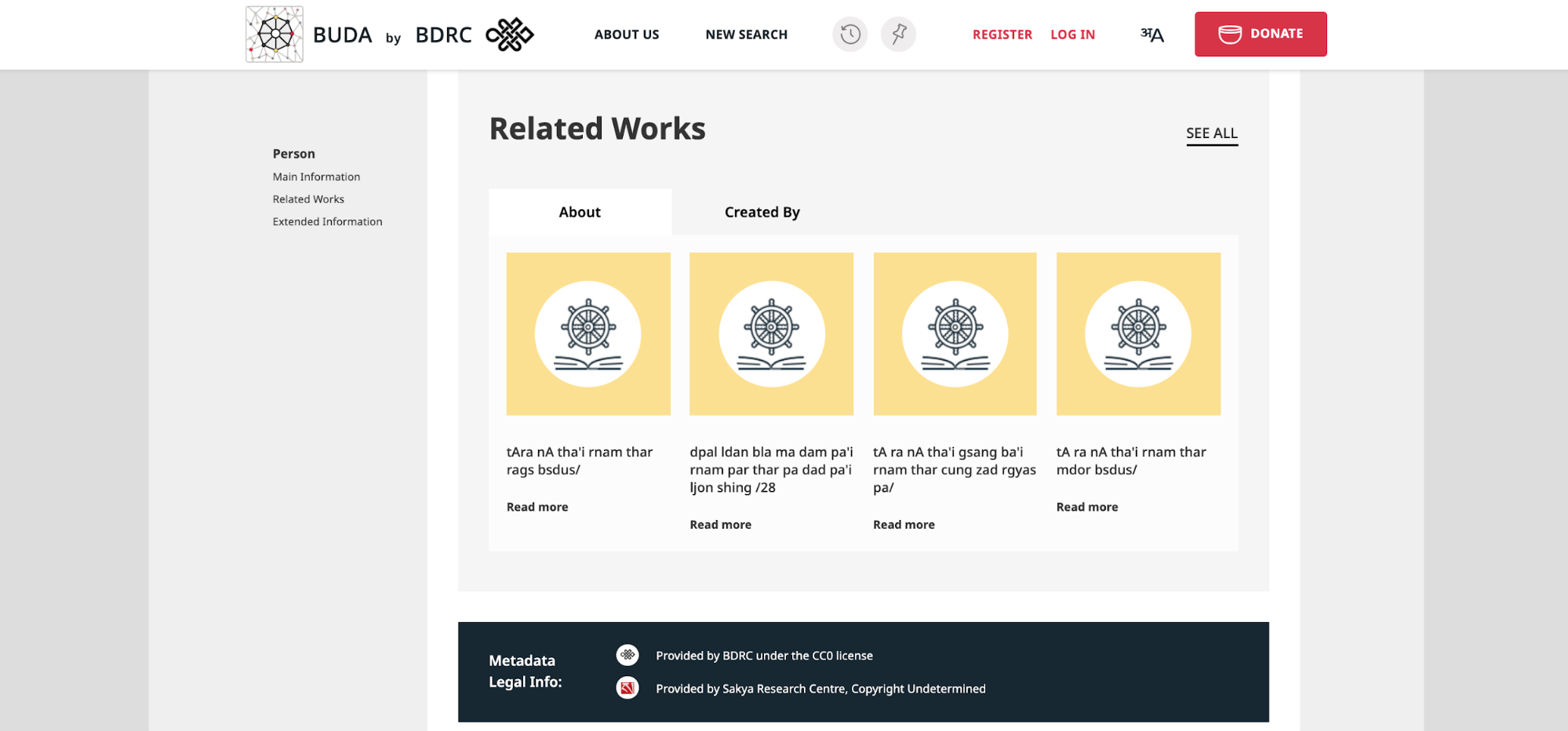Read more about gsang ba'i rnam thar work
This screenshot has height=731, width=1568.
click(904, 525)
